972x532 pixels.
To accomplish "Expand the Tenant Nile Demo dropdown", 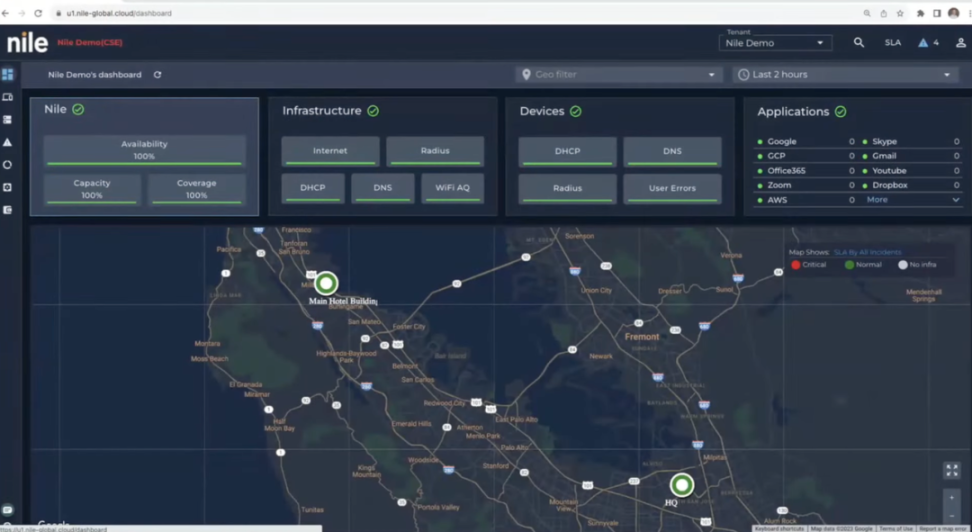I will [x=775, y=43].
